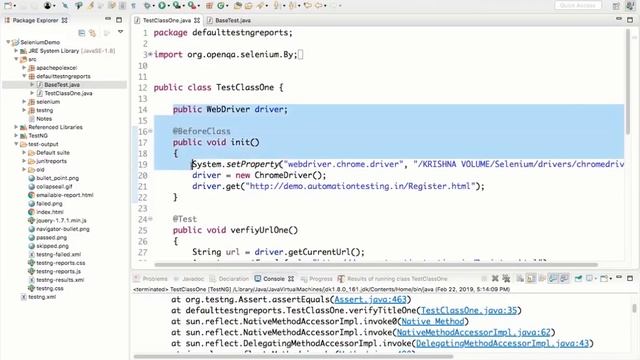
Task: Collapse all in Package Explorer
Action: pos(82,33)
